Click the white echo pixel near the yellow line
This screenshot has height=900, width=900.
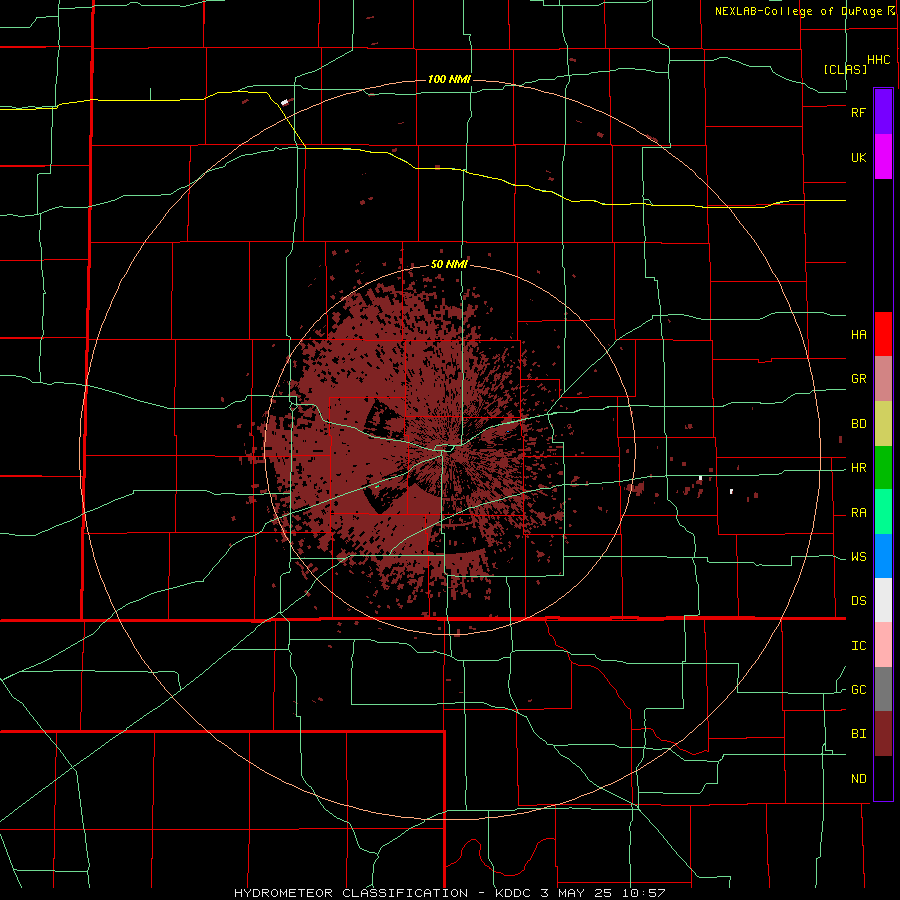coord(284,102)
